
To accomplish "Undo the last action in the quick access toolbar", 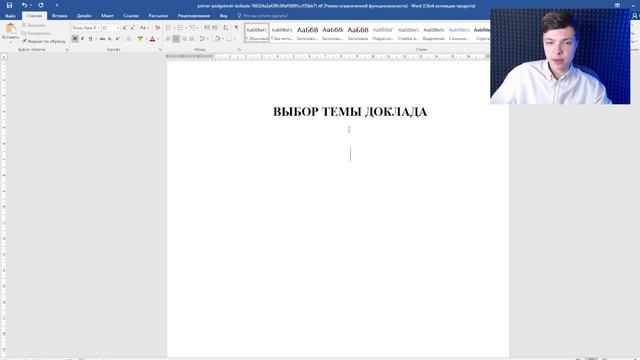I will [24, 5].
